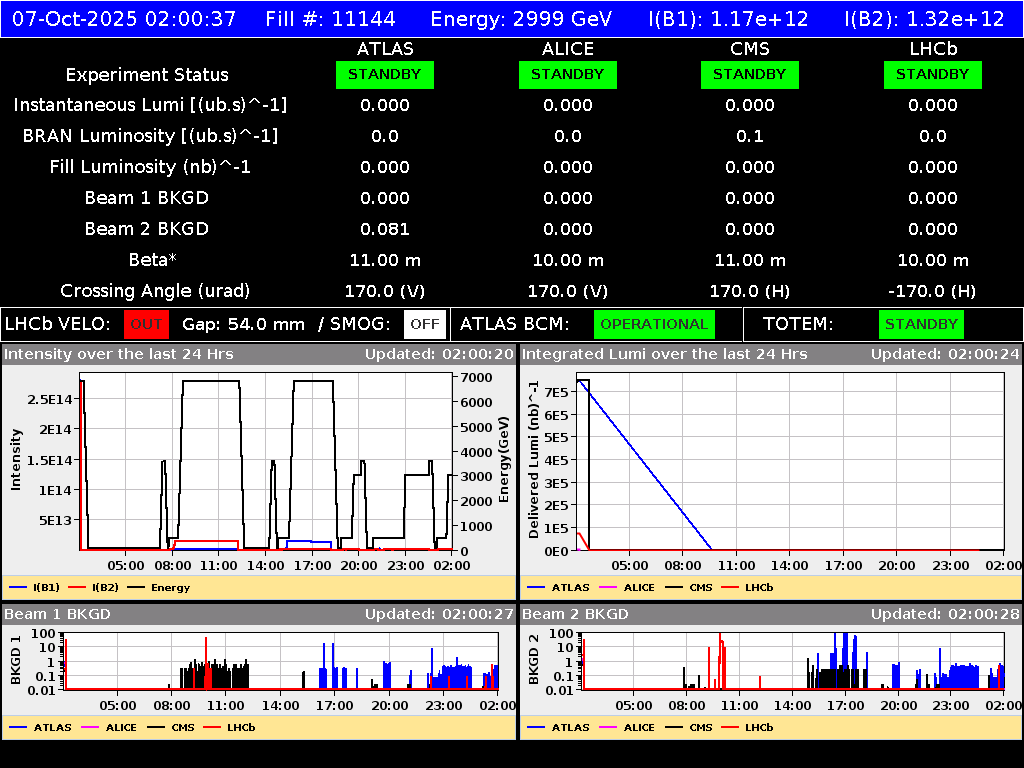
Task: Select the Experiment Status row label
Action: click(x=147, y=74)
